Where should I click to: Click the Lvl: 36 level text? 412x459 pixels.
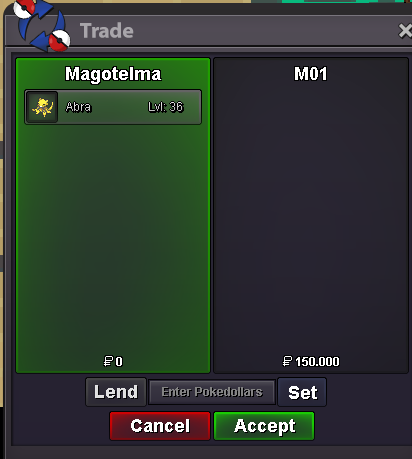pyautogui.click(x=166, y=107)
